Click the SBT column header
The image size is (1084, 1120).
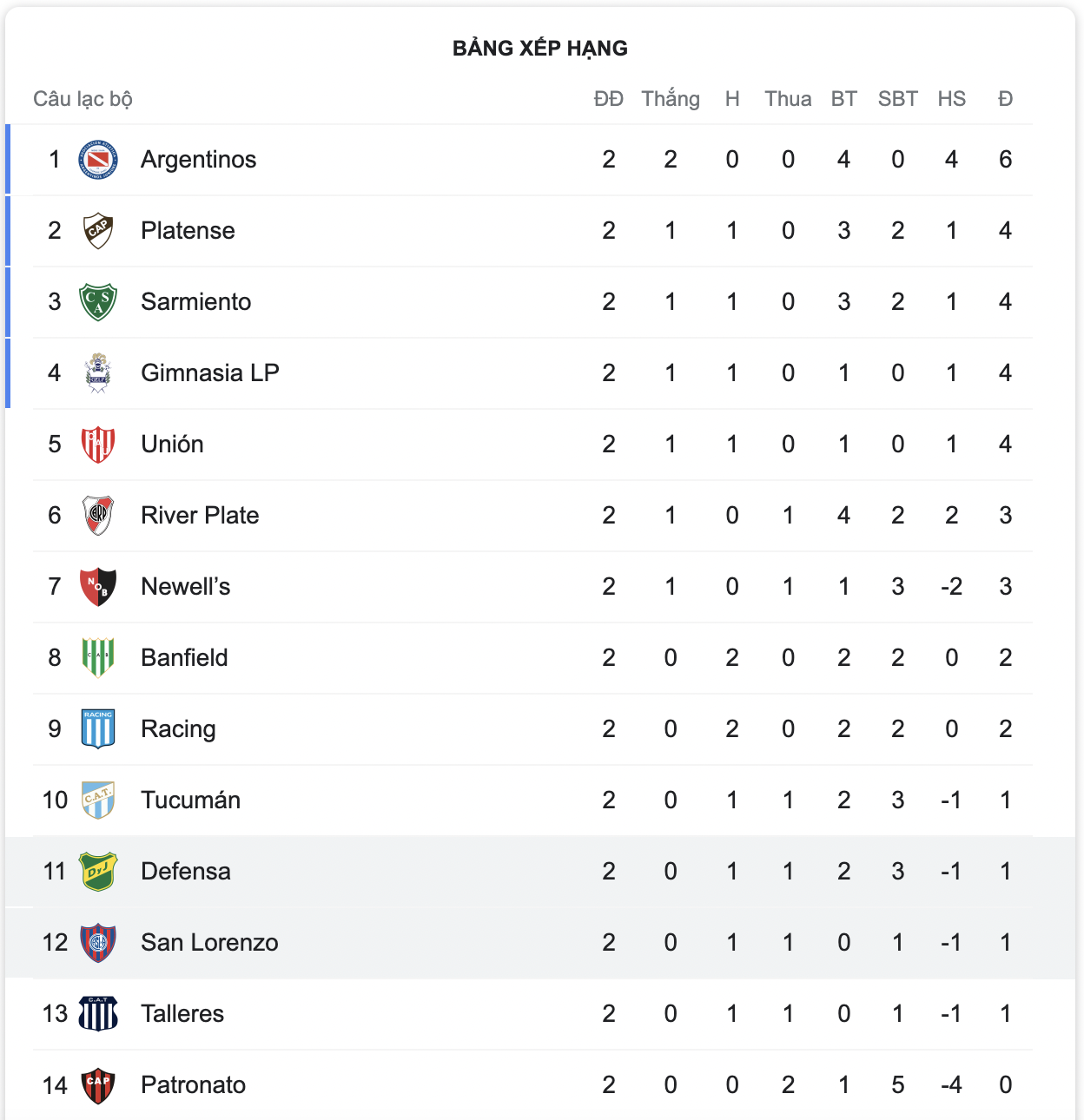tap(897, 99)
